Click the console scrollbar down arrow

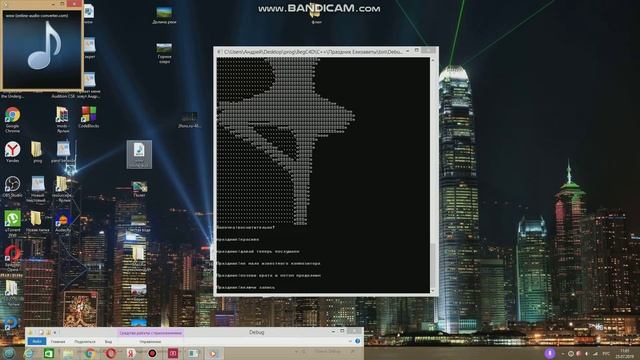click(x=433, y=291)
